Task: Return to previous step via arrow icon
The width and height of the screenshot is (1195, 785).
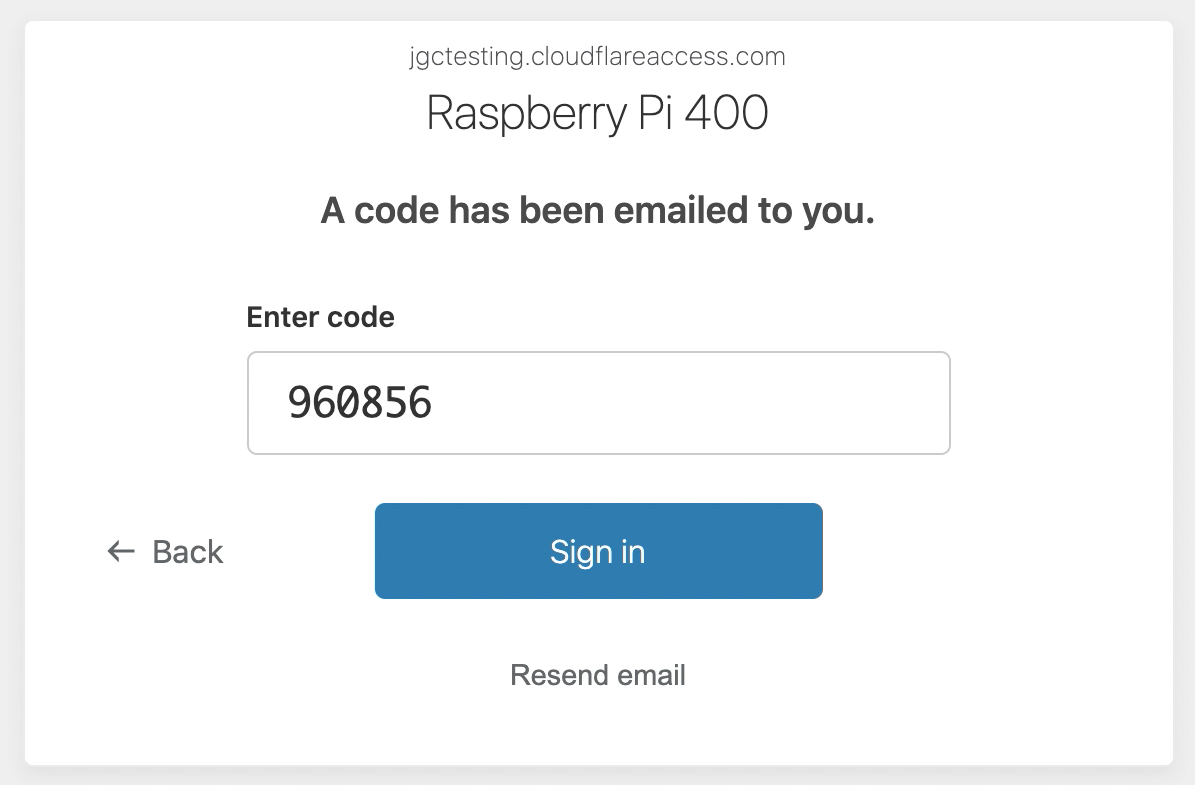Action: point(121,551)
